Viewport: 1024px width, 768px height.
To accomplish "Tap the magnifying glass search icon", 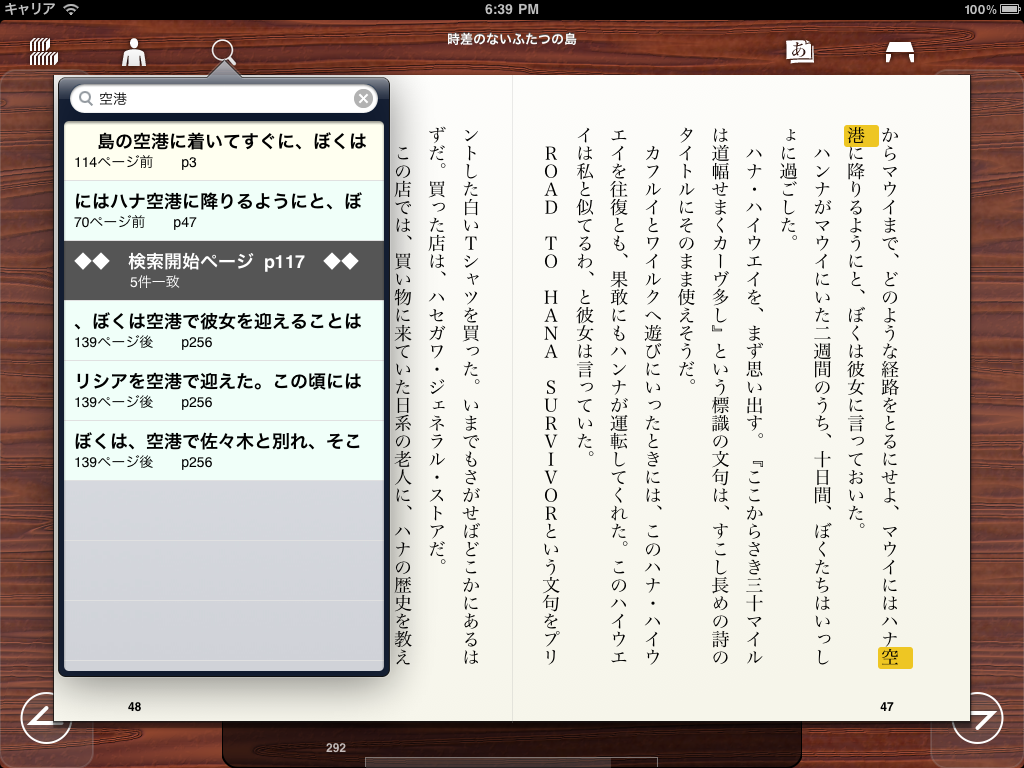I will click(x=225, y=52).
